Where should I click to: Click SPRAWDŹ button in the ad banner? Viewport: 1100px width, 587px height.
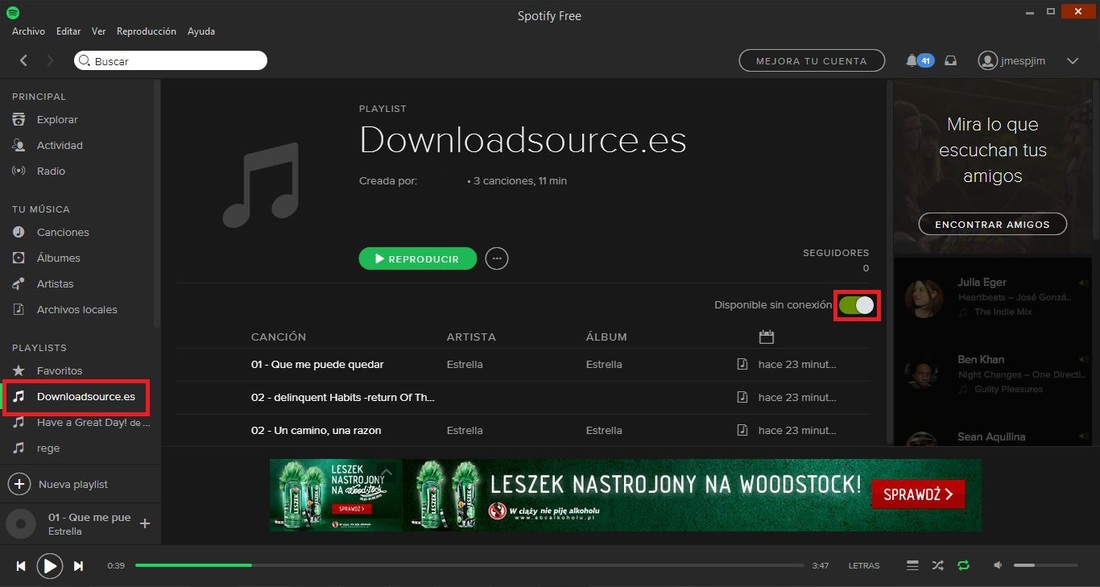[918, 494]
